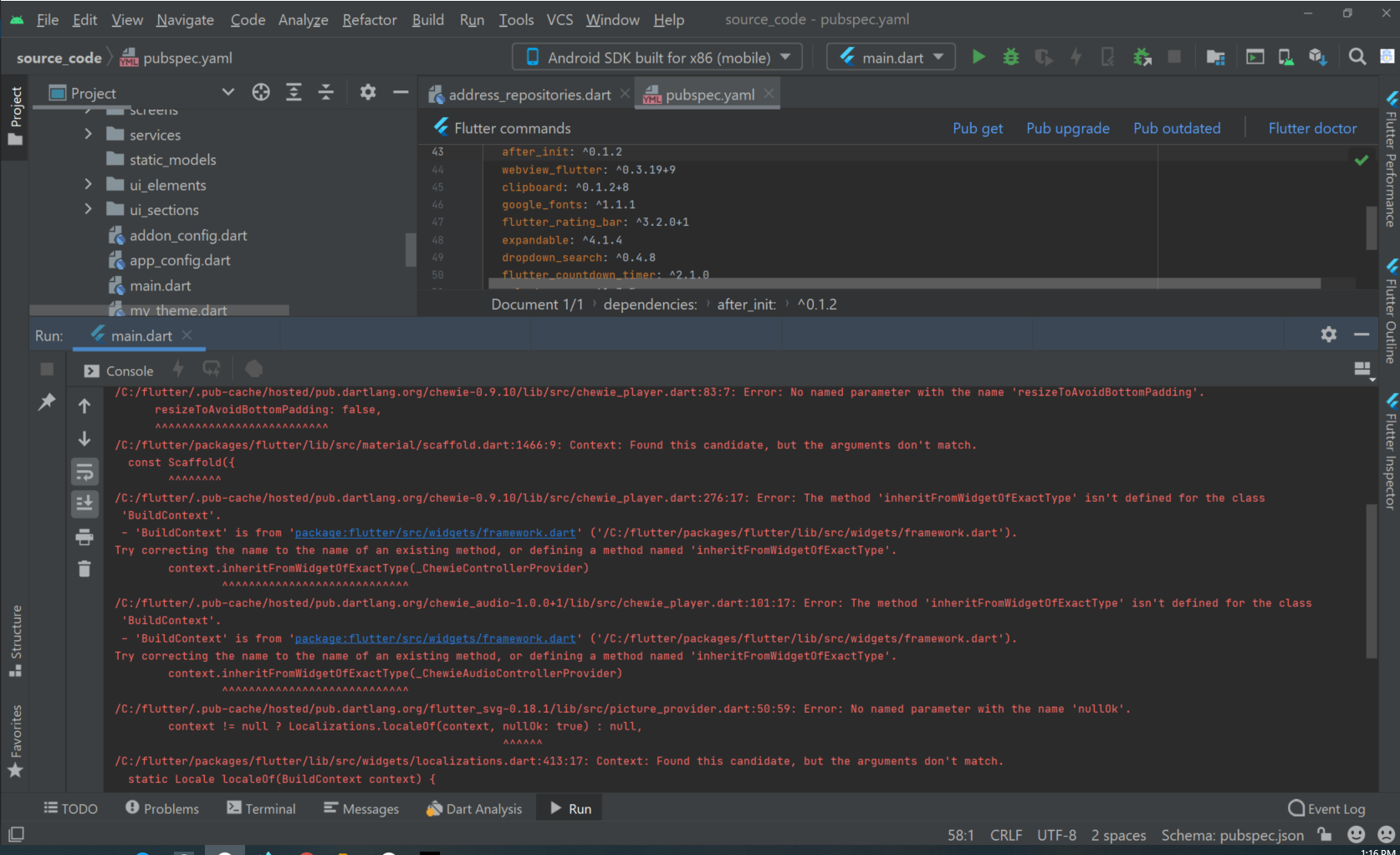Open the device selector showing Android SDK x86
This screenshot has height=855, width=1400.
[657, 56]
